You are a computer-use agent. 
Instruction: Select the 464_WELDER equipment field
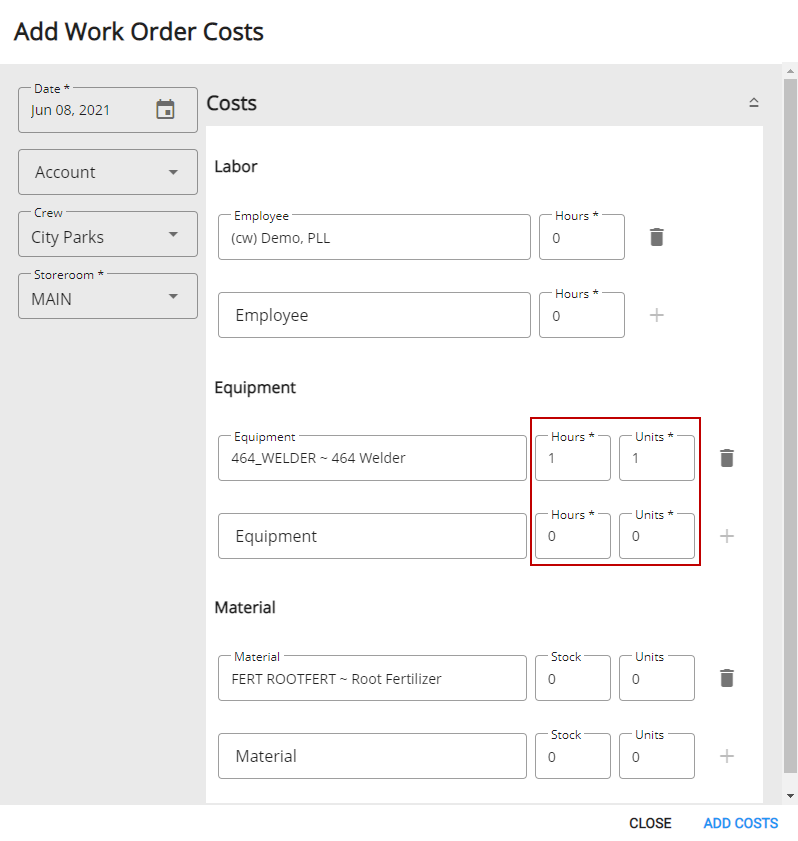click(372, 458)
